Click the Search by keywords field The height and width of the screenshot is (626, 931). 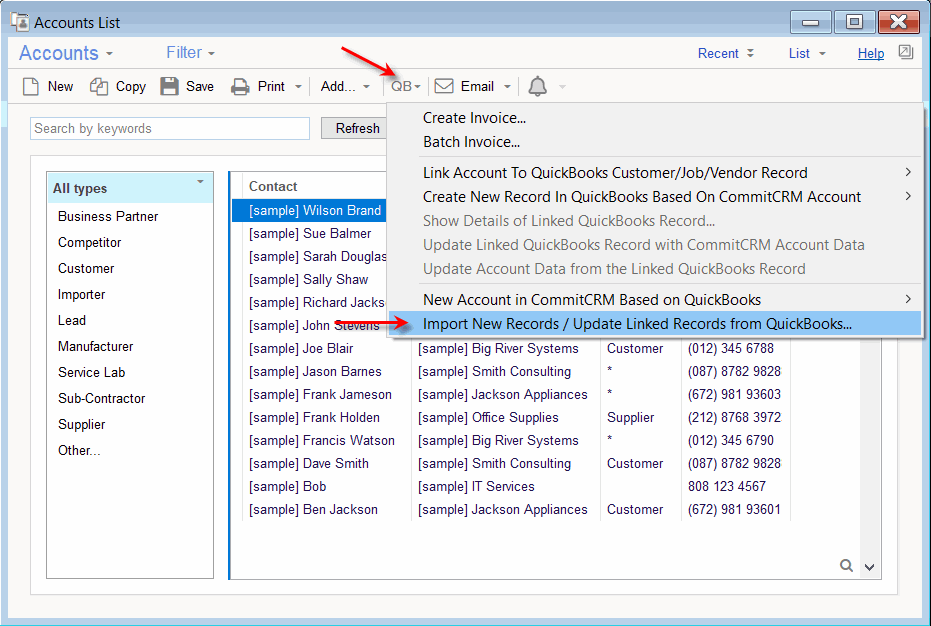(x=170, y=129)
